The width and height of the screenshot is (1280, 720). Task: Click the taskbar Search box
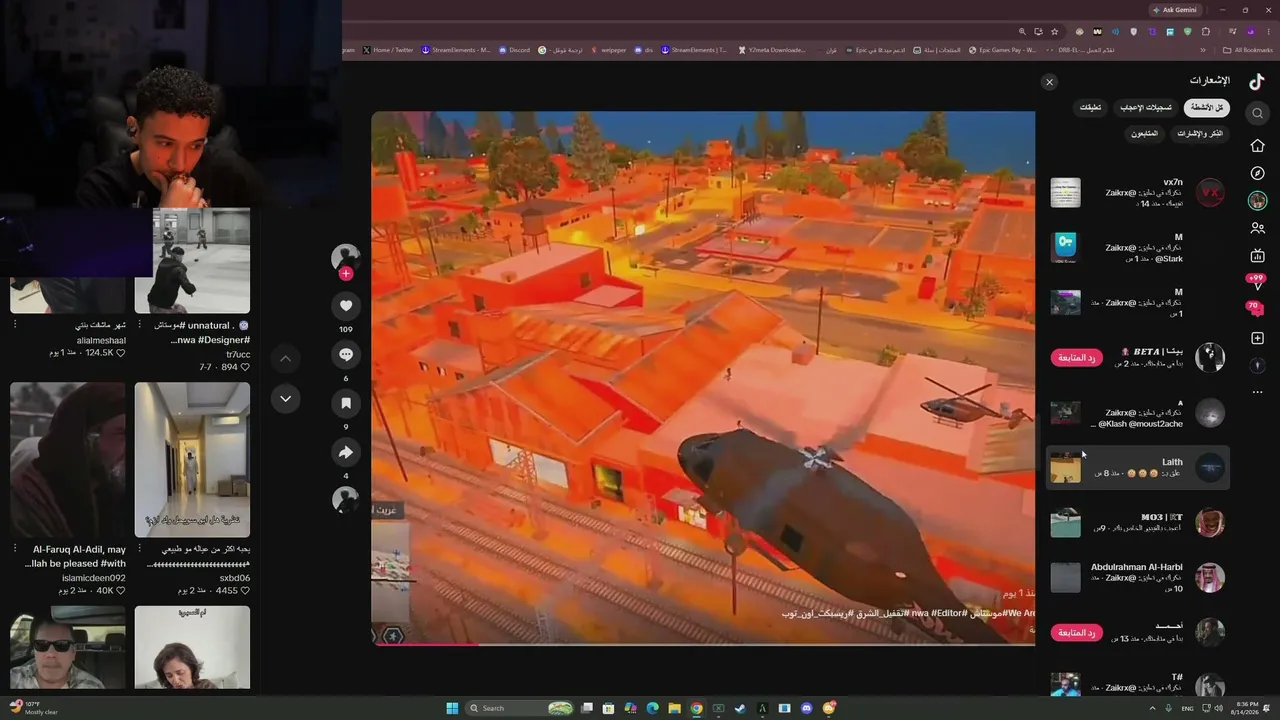point(520,708)
